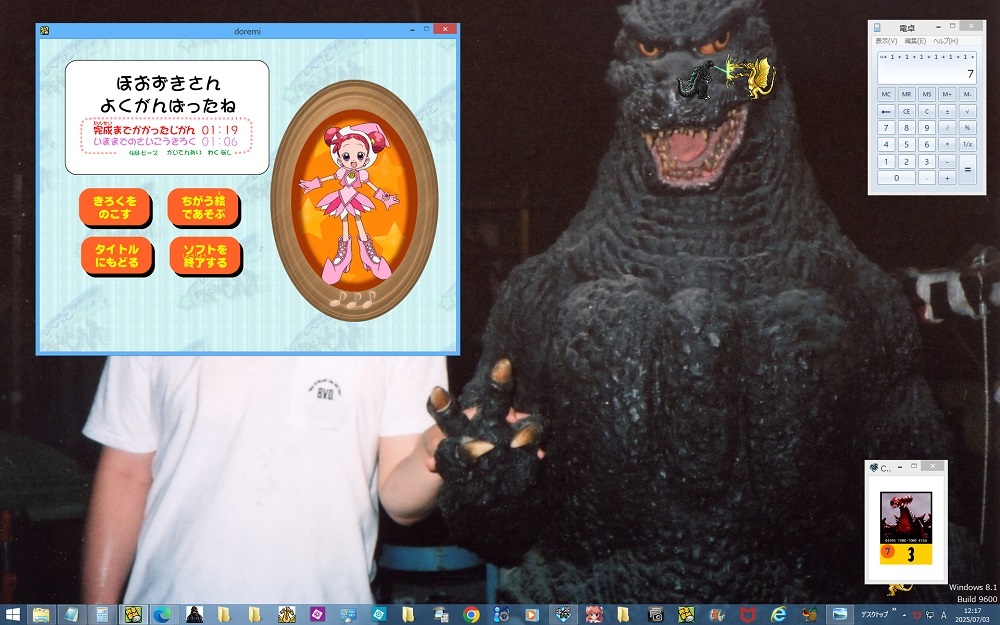Image resolution: width=1000 pixels, height=625 pixels.
Task: Click calculator MR memory recall key
Action: coord(906,94)
